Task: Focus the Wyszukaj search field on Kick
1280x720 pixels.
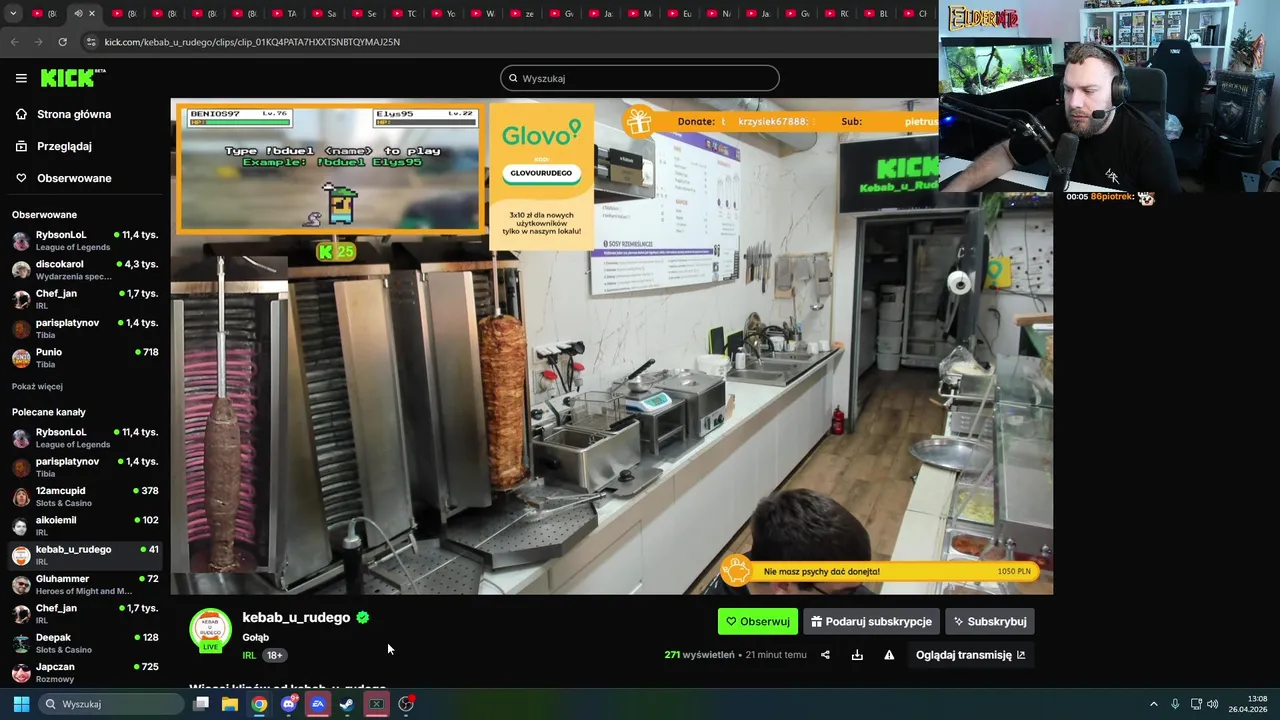Action: (640, 78)
